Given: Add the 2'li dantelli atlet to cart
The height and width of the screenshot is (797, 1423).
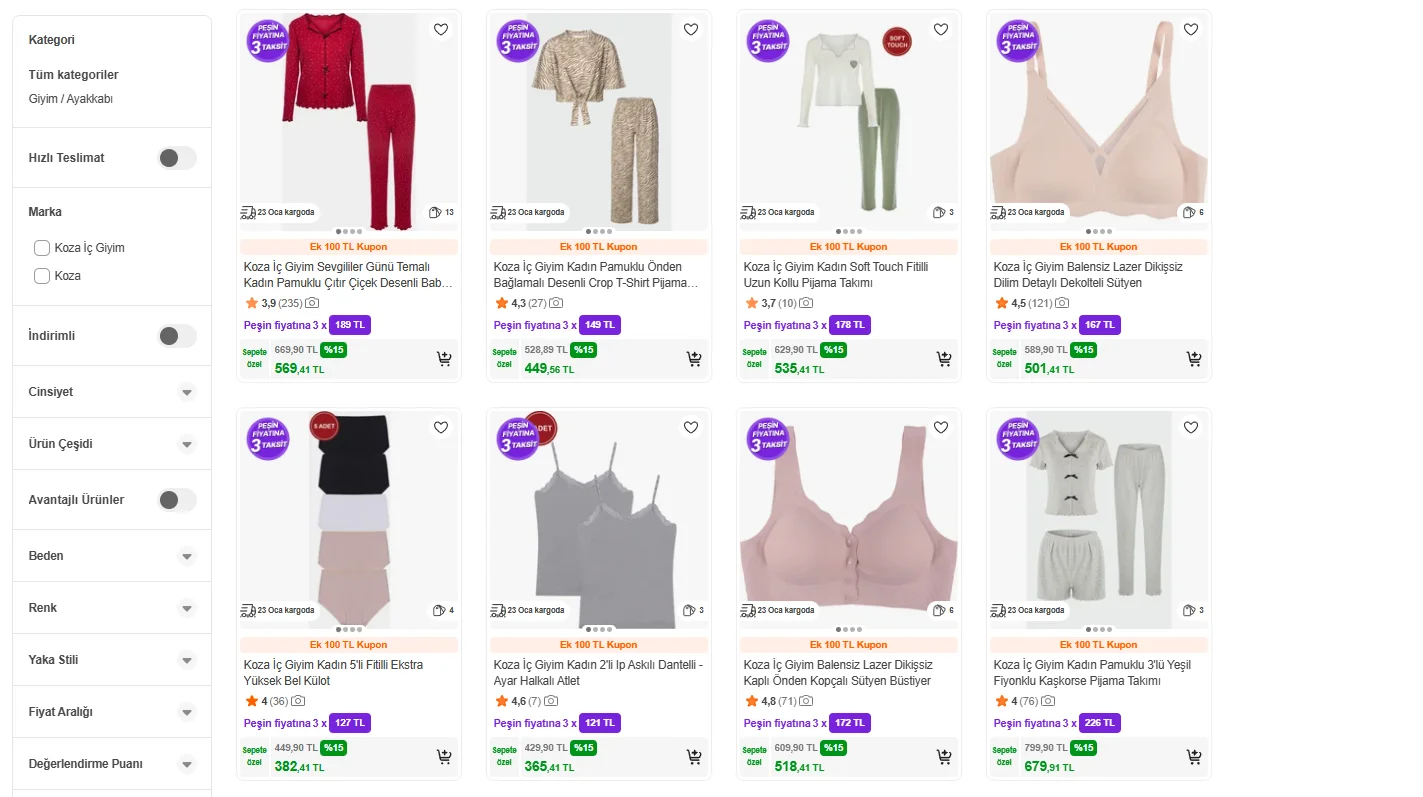Looking at the screenshot, I should pyautogui.click(x=694, y=757).
